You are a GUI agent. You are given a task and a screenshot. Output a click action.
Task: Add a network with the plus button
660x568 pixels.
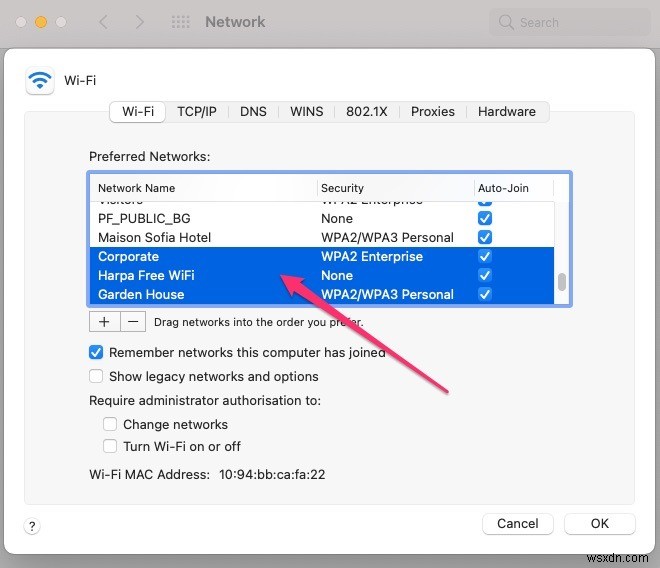point(104,322)
